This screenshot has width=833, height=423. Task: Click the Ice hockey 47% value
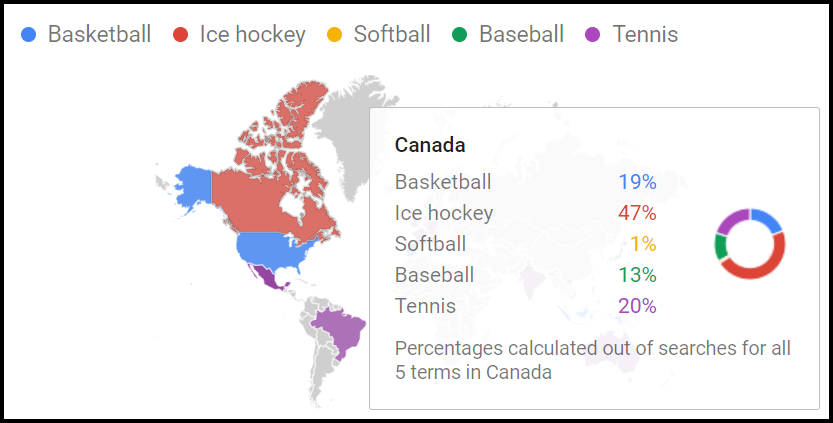636,213
